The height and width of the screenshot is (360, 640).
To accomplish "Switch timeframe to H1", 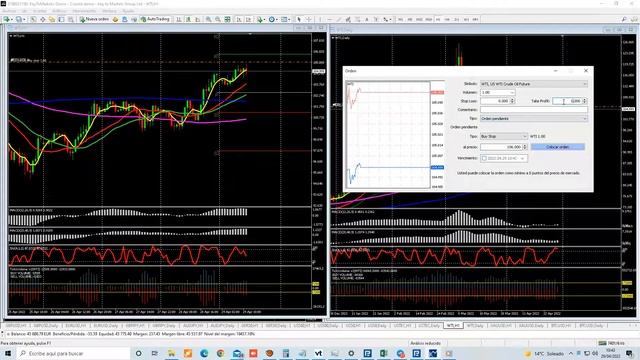I will click(x=438, y=19).
